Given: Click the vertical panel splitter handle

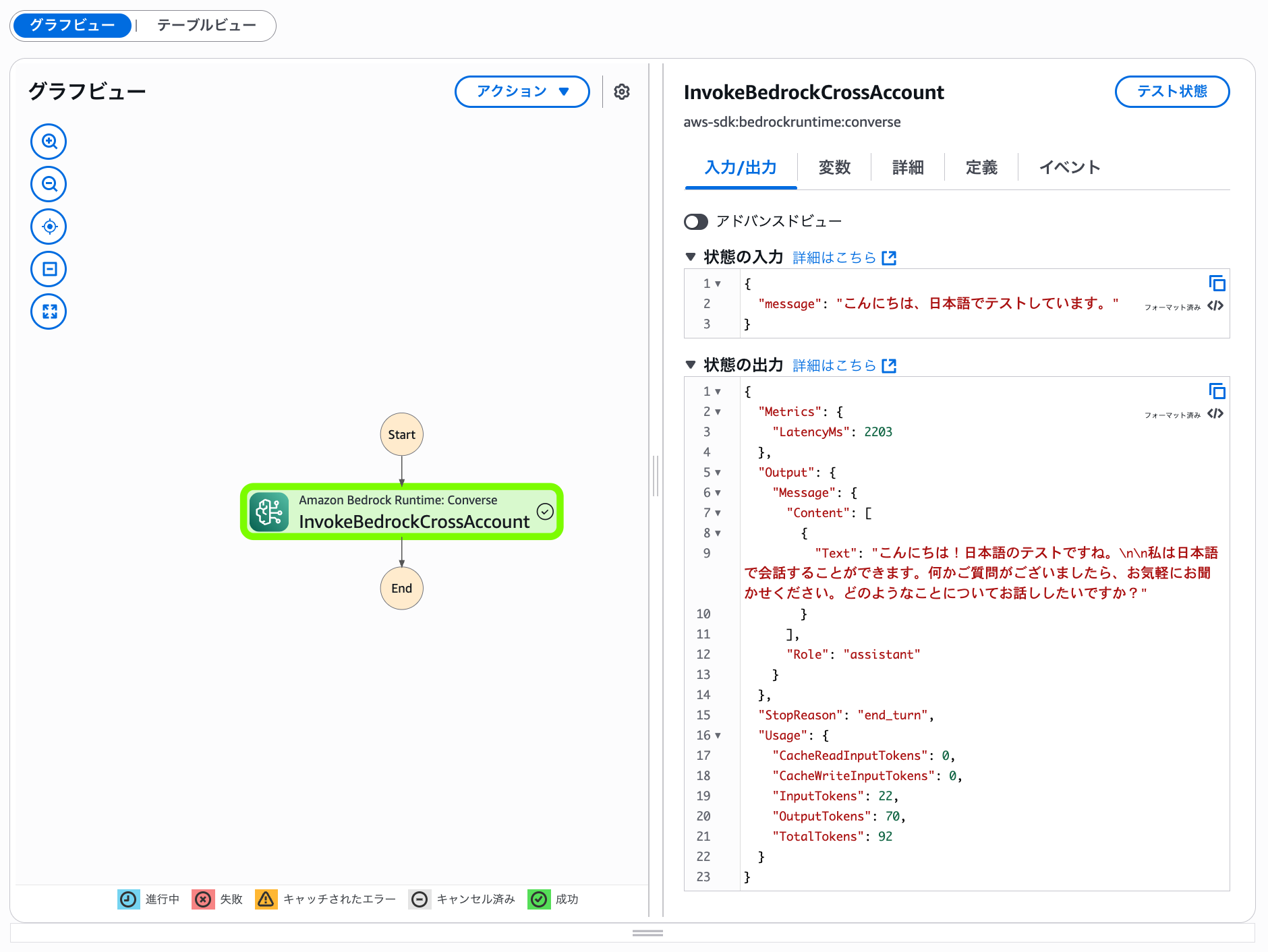Looking at the screenshot, I should [656, 476].
